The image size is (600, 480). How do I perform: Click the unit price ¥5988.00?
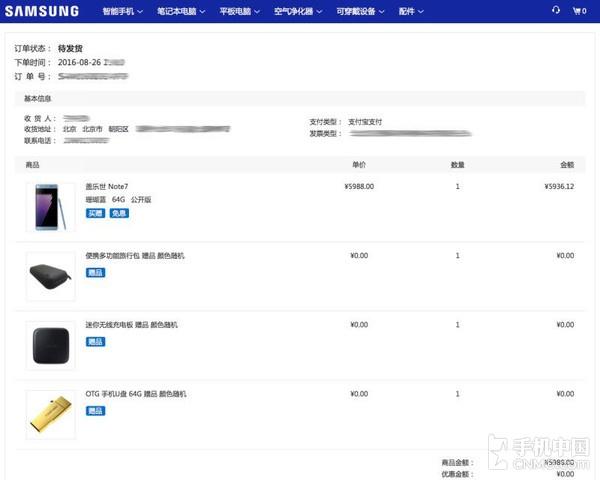click(359, 186)
